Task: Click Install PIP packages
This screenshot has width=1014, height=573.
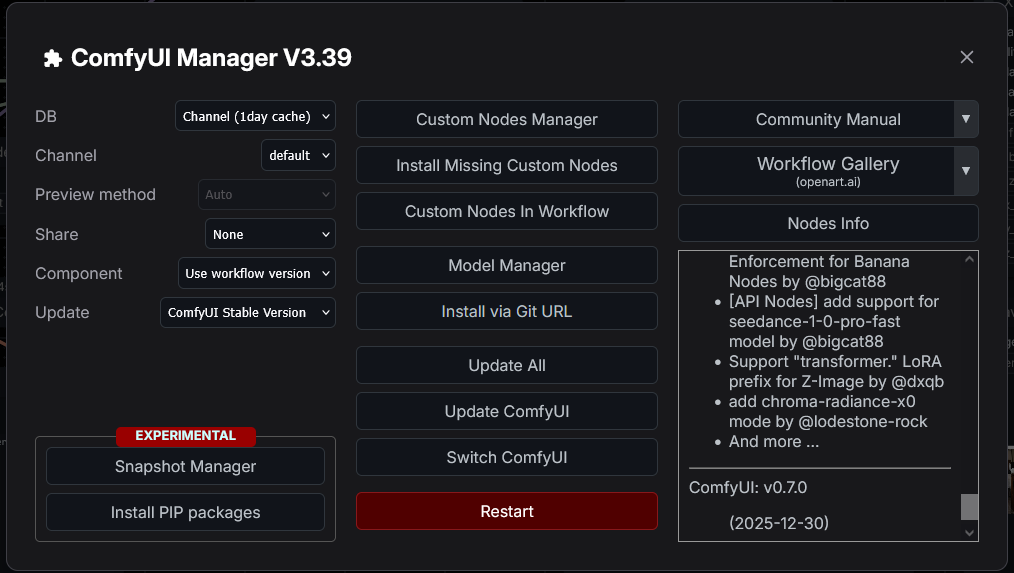Action: pyautogui.click(x=186, y=512)
